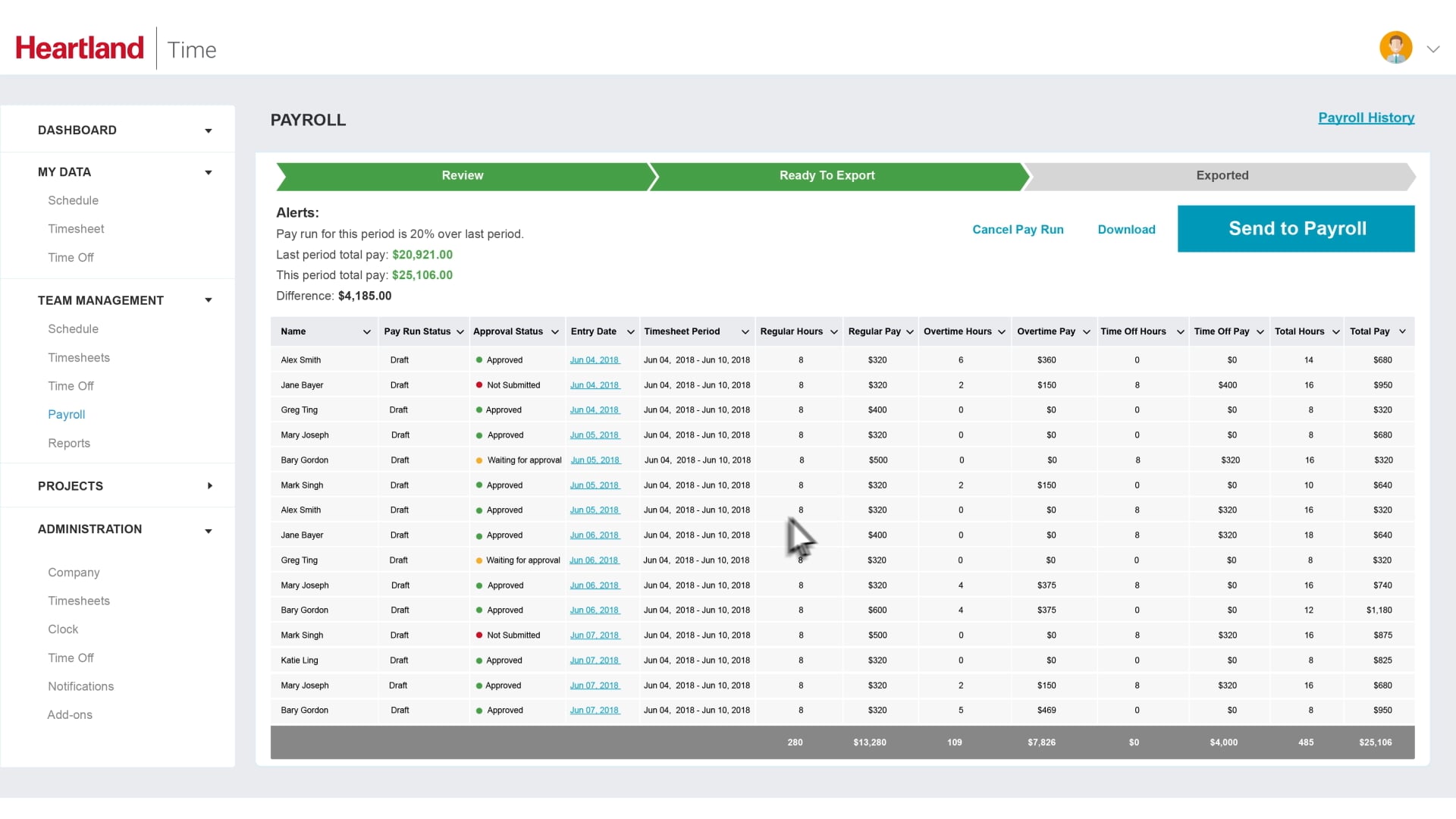
Task: Collapse the Administration section arrow
Action: pos(208,530)
